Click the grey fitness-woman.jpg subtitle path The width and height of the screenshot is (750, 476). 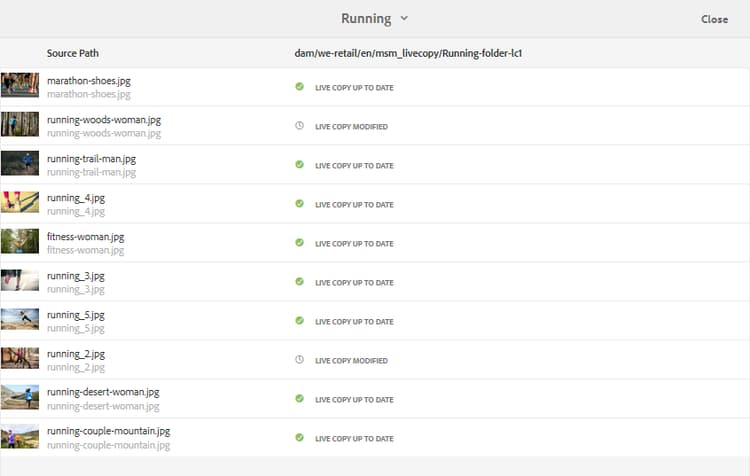click(86, 250)
